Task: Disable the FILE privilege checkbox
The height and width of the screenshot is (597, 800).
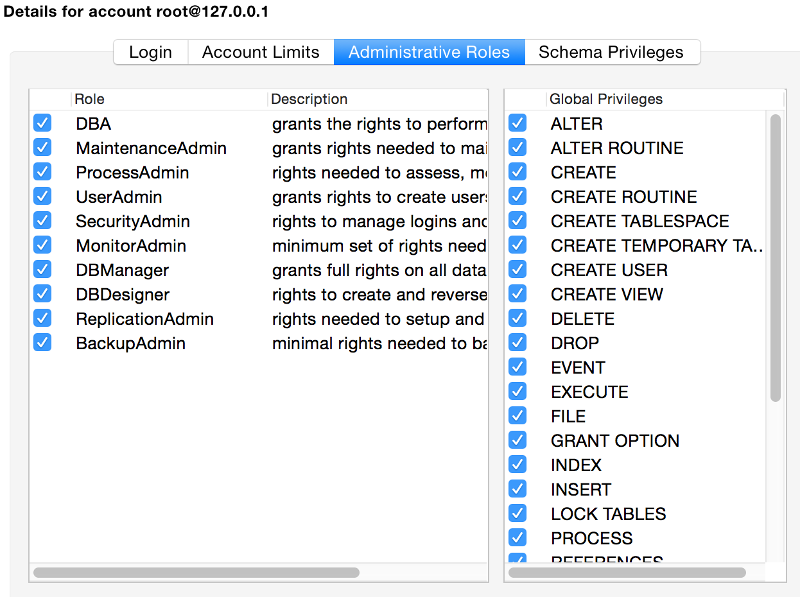Action: [x=517, y=416]
